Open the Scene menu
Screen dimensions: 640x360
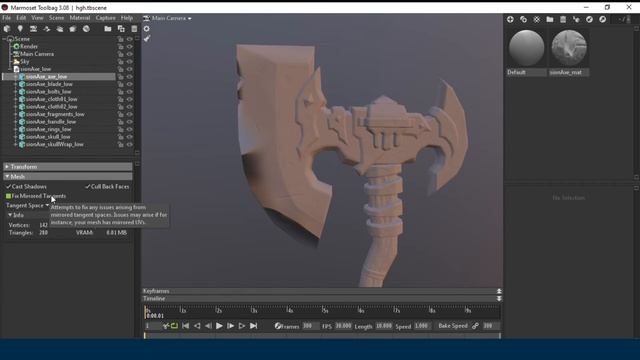coord(56,18)
